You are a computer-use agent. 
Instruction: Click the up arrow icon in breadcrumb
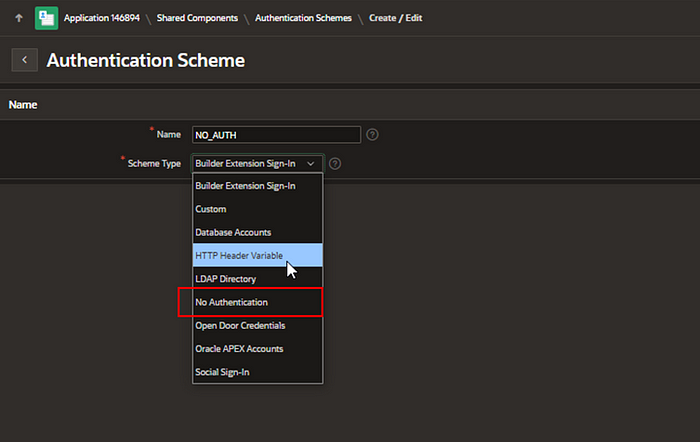click(x=19, y=18)
